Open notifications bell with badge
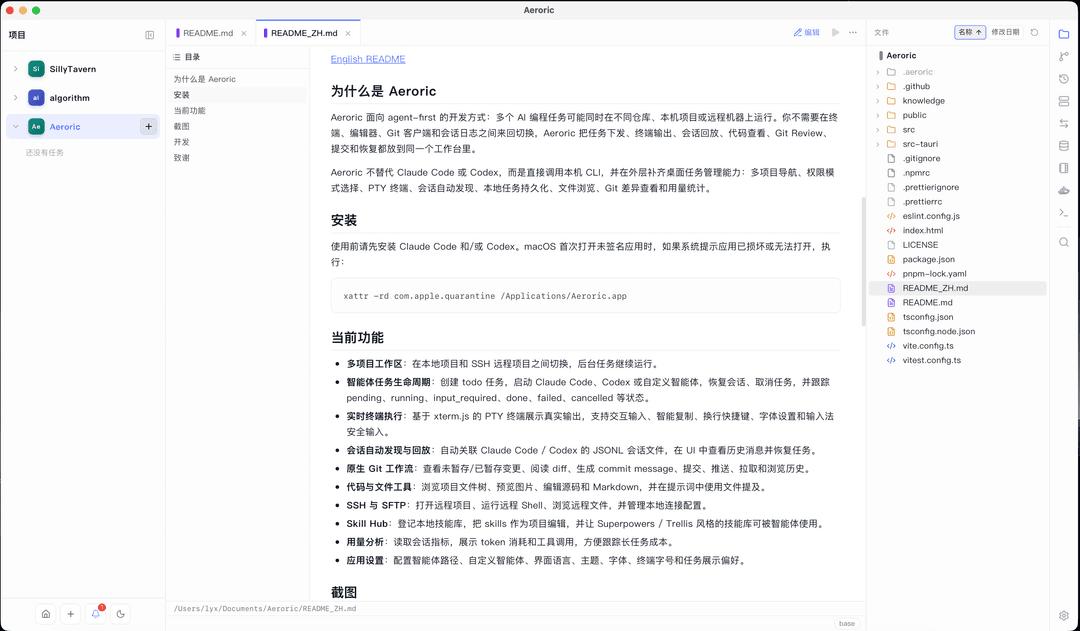Viewport: 1080px width, 631px height. coord(96,614)
